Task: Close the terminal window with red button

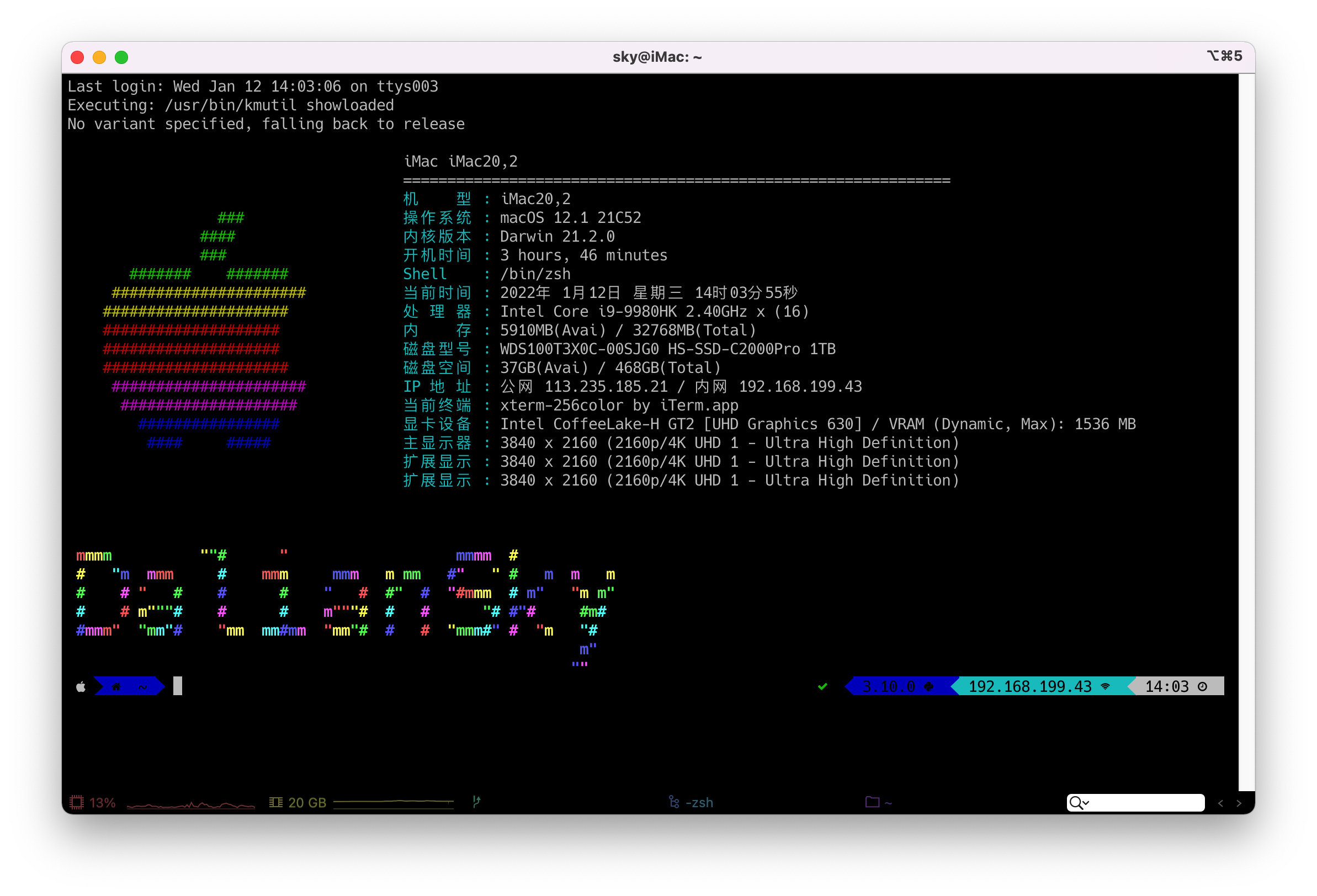Action: (x=78, y=57)
